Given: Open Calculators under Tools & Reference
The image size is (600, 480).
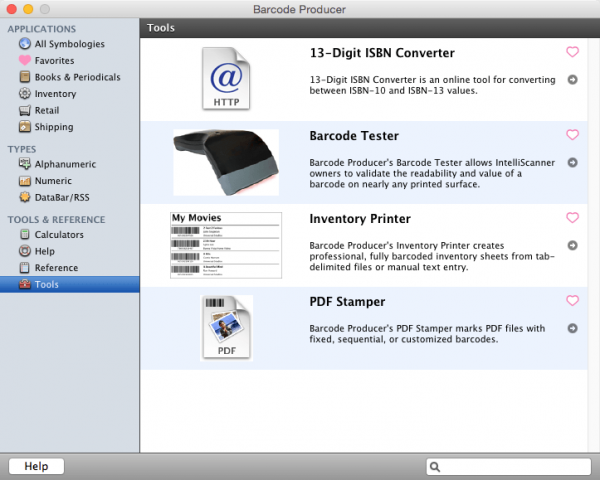Looking at the screenshot, I should pyautogui.click(x=70, y=234).
